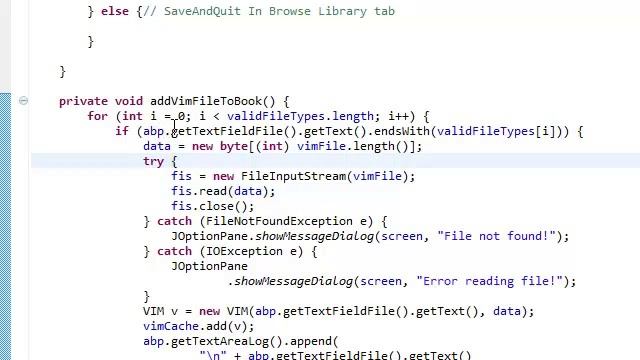Place the cursor on the try keyword
640x360 pixels.
[x=153, y=162]
